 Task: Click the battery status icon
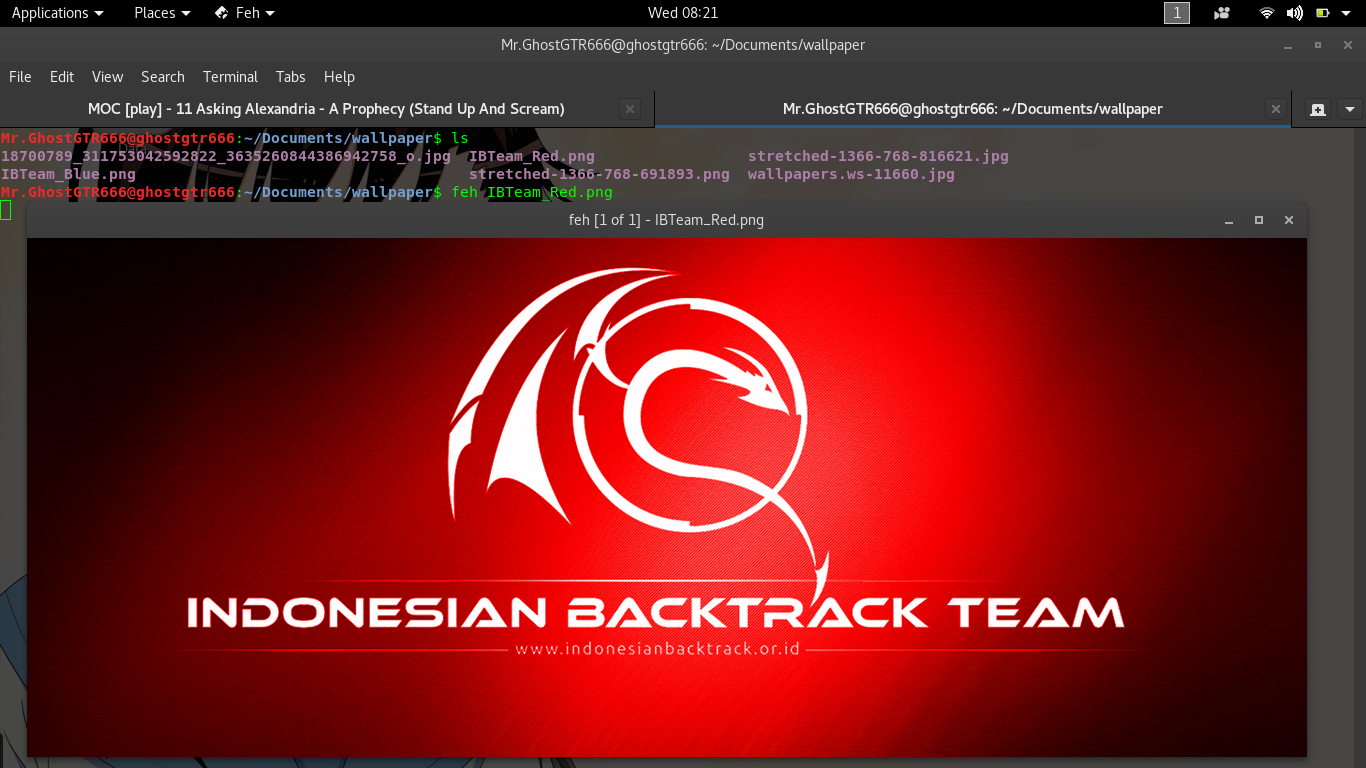click(1323, 13)
